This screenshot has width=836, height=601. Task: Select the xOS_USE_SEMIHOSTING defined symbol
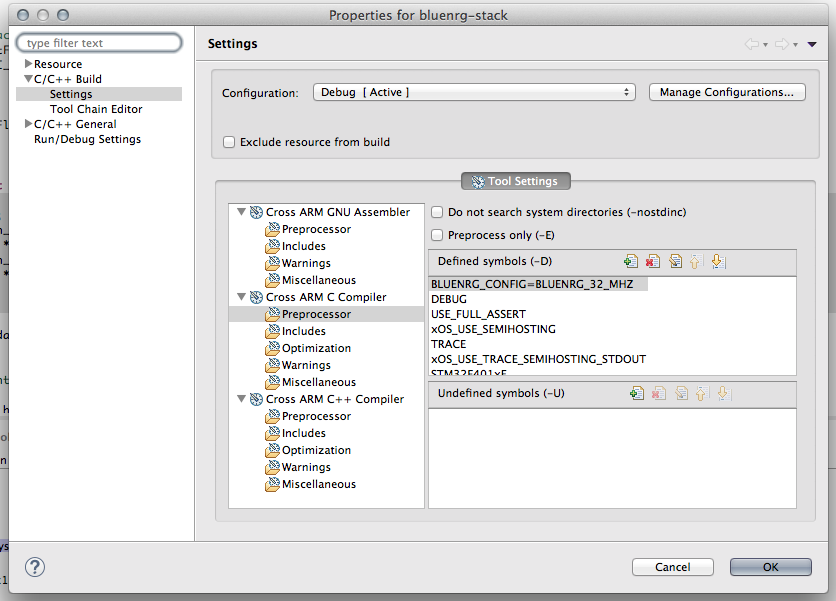(x=493, y=329)
